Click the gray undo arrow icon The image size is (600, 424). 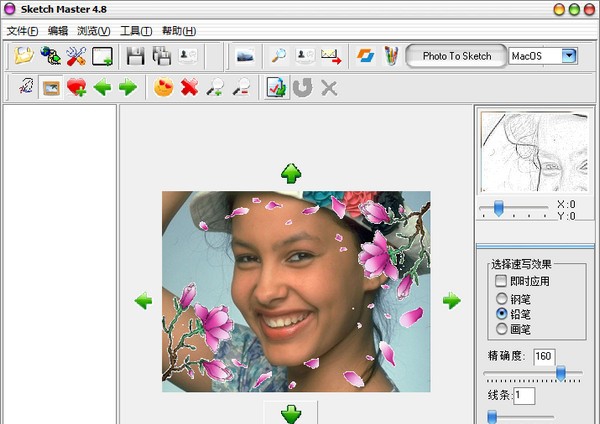coord(303,88)
